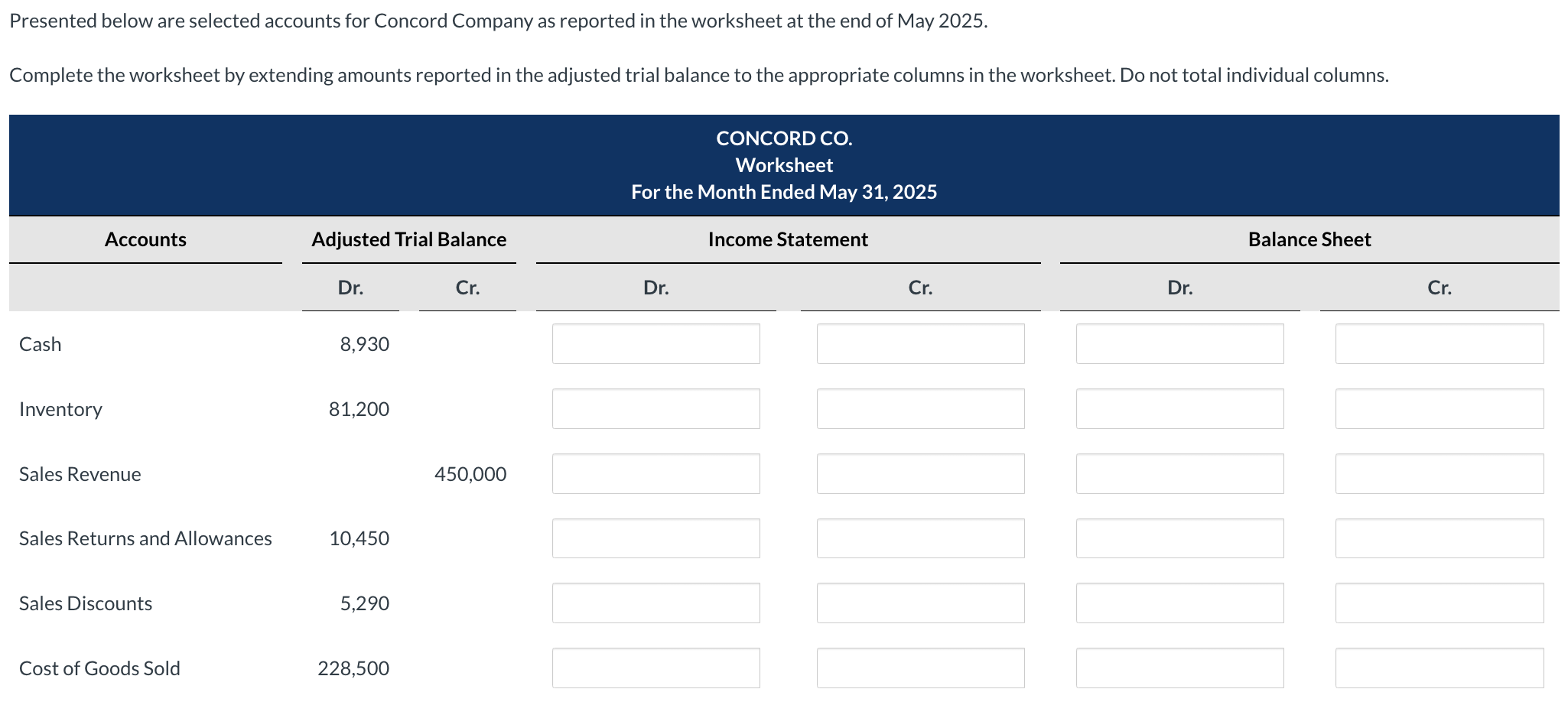Click the Income Statement Dr. field for Sales Revenue
The width and height of the screenshot is (1568, 702).
point(656,473)
